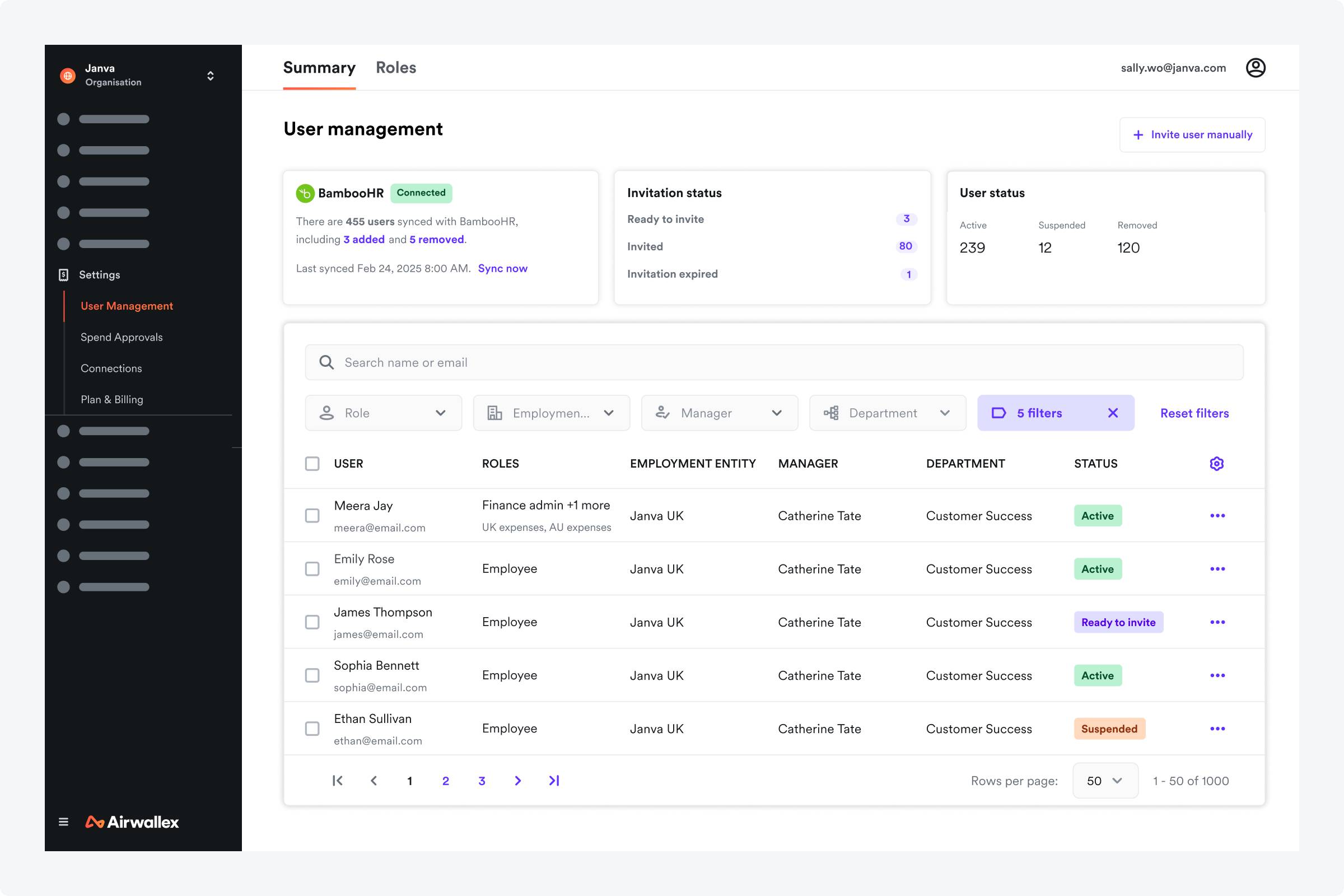Open Spend Approvals in the sidebar
This screenshot has height=896, width=1344.
[x=121, y=337]
